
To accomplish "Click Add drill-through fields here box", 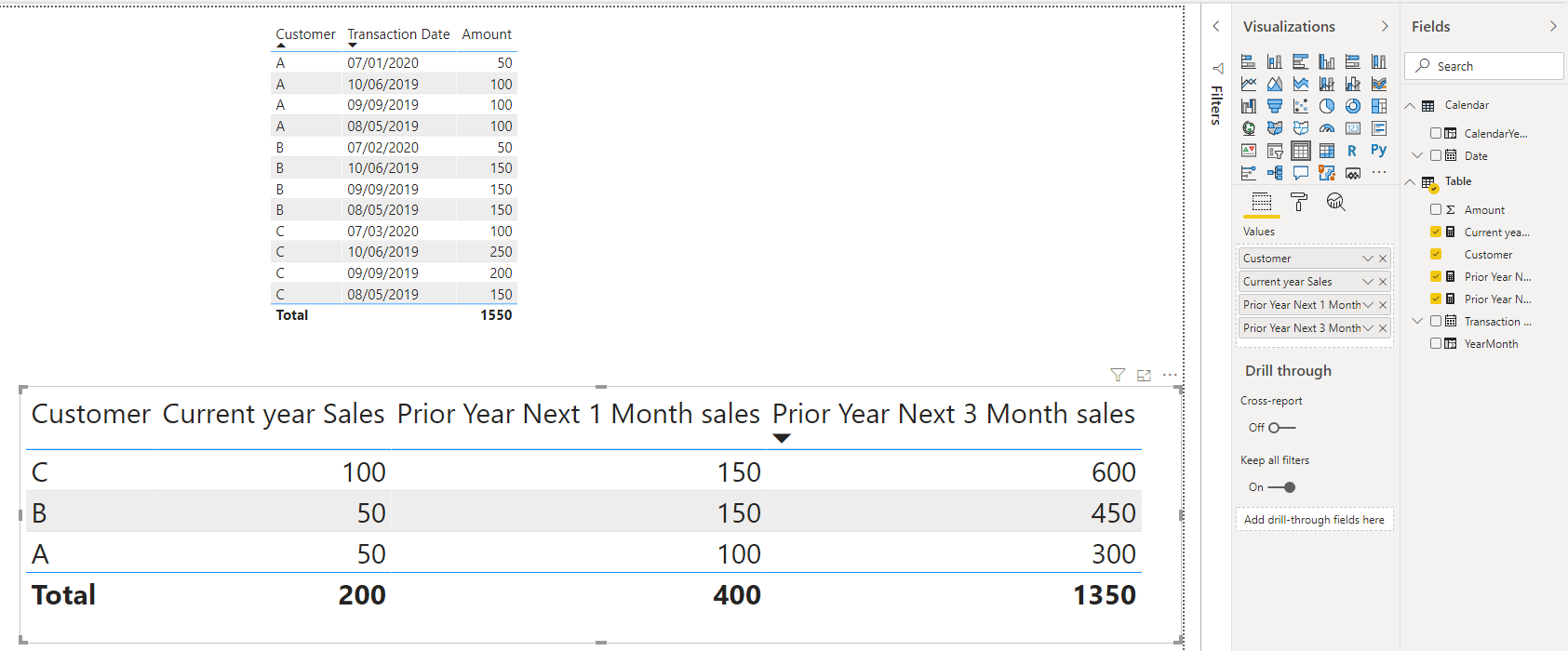I will coord(1314,520).
